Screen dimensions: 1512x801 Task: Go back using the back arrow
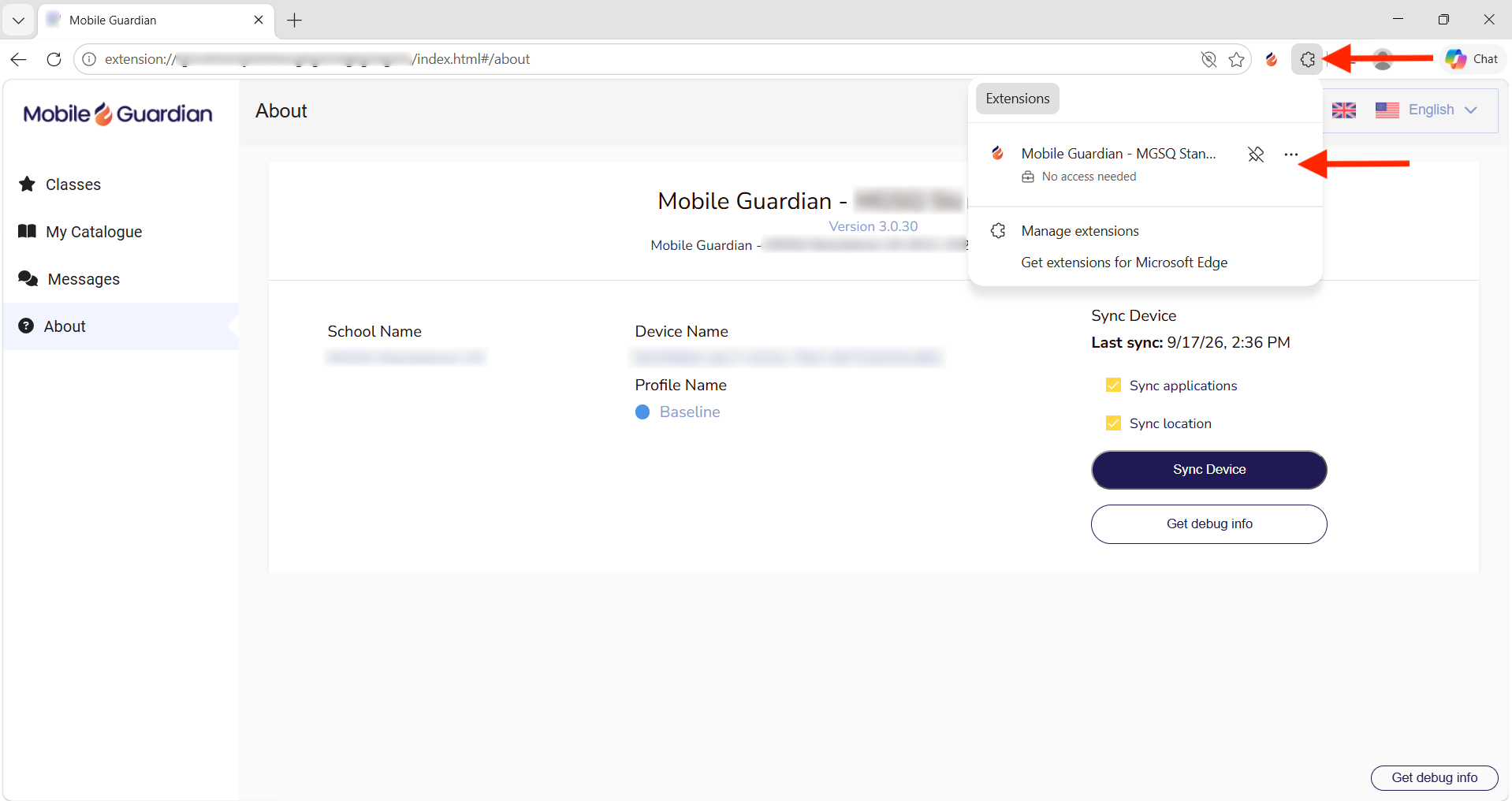pos(19,59)
